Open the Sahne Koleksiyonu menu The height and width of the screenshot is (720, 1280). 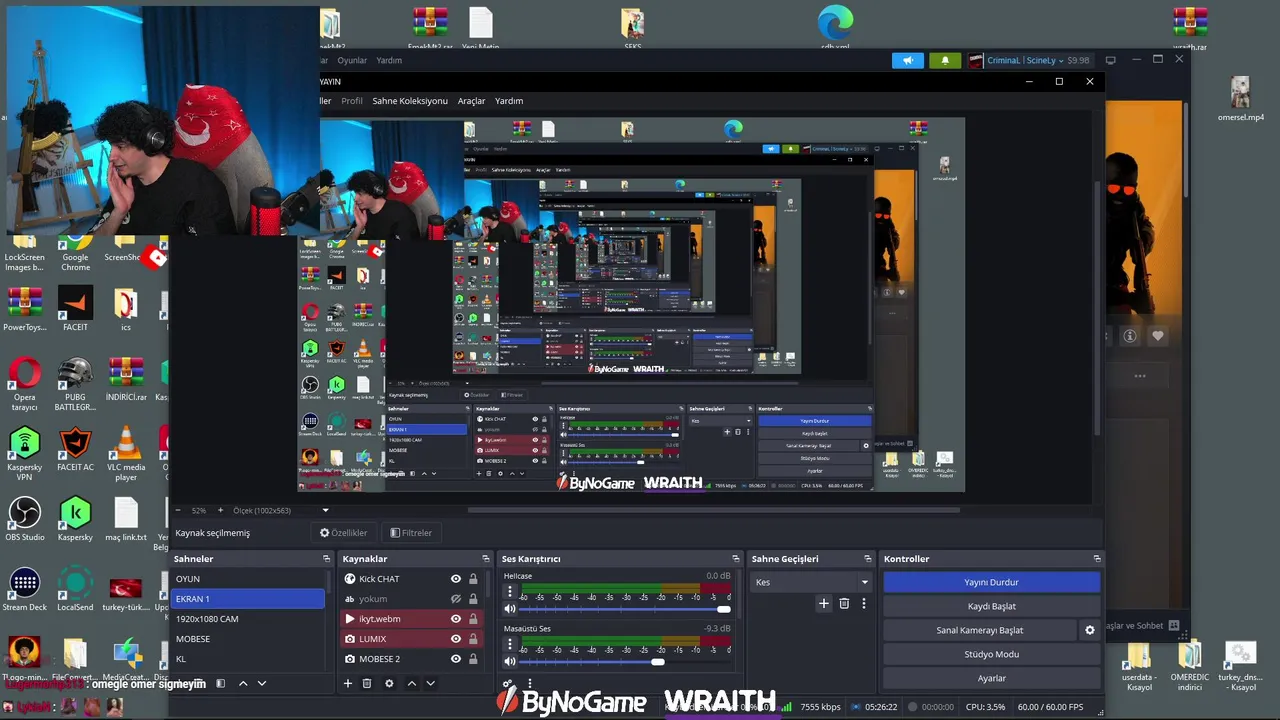coord(410,101)
